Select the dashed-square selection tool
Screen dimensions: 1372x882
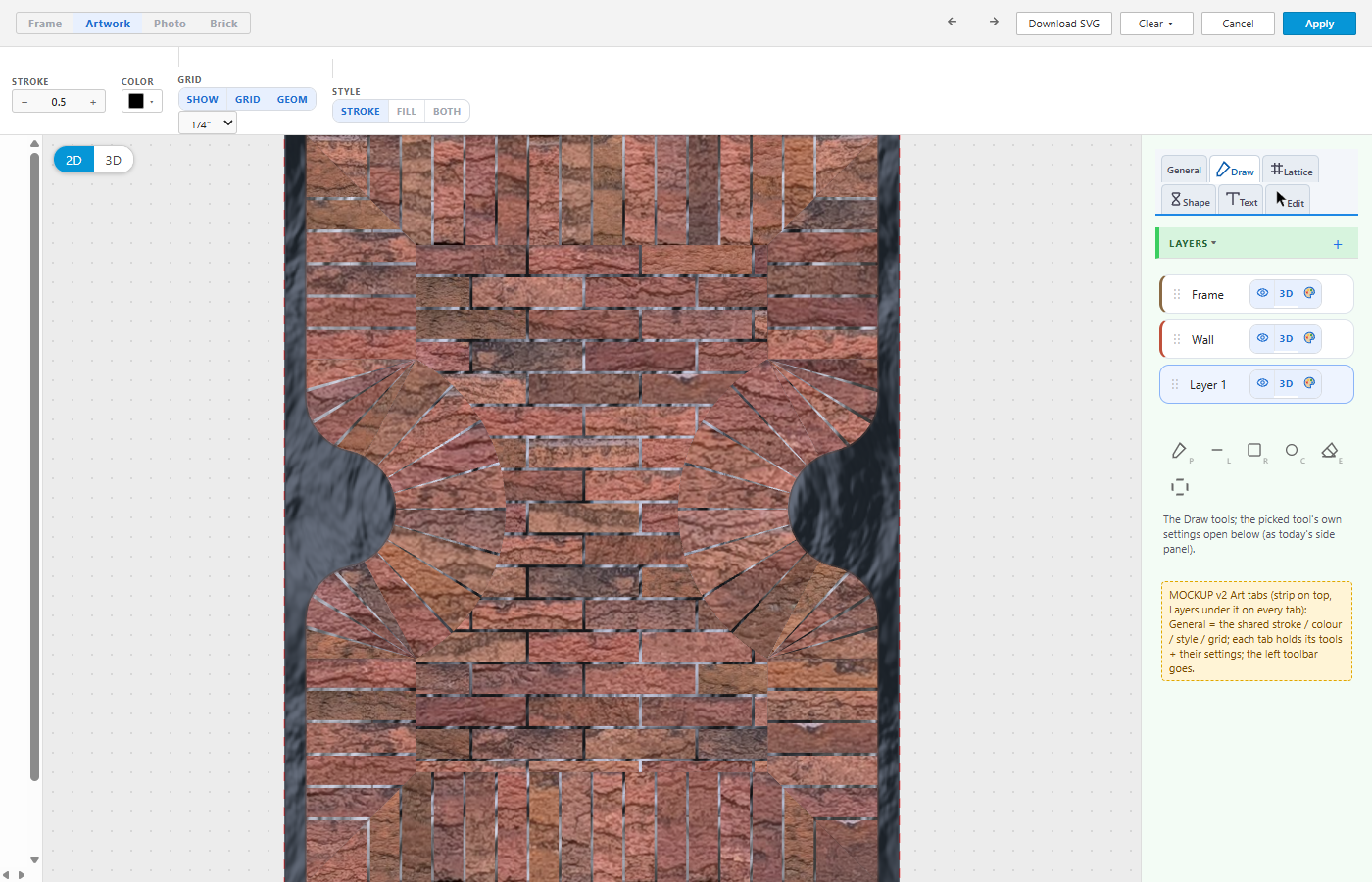(1180, 487)
